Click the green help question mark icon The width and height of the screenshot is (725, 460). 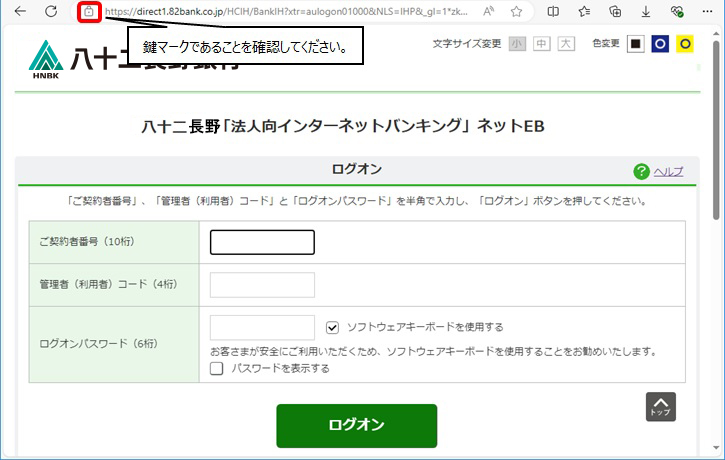641,171
